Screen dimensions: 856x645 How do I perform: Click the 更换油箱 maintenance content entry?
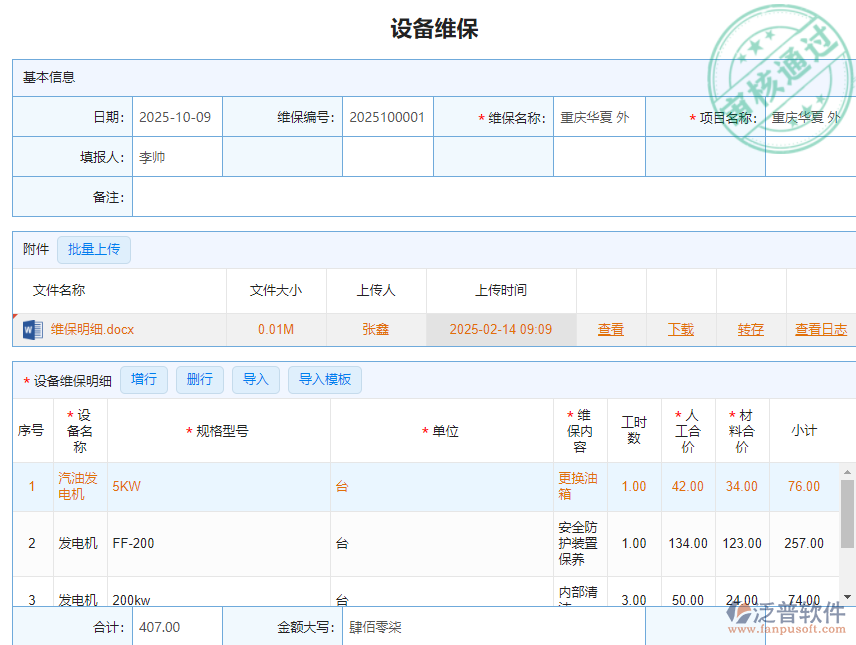click(578, 486)
